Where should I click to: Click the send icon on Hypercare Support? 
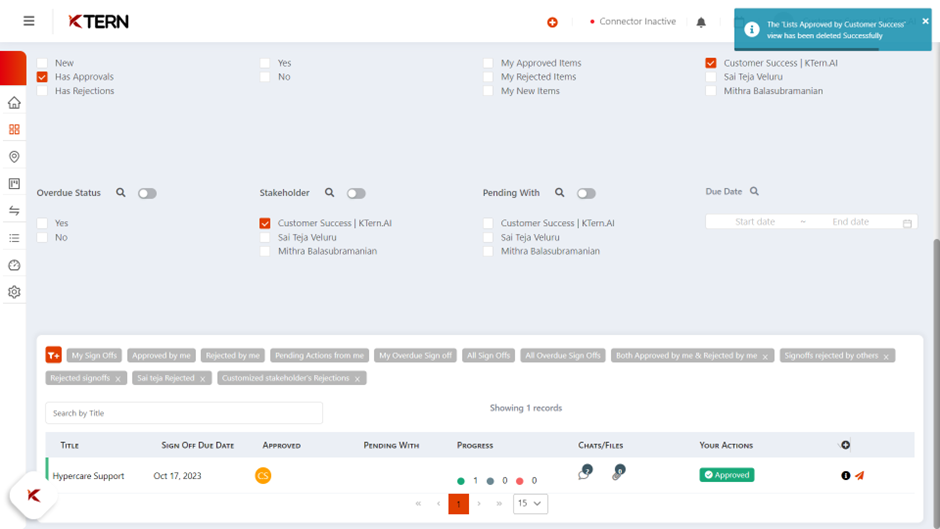(x=860, y=476)
